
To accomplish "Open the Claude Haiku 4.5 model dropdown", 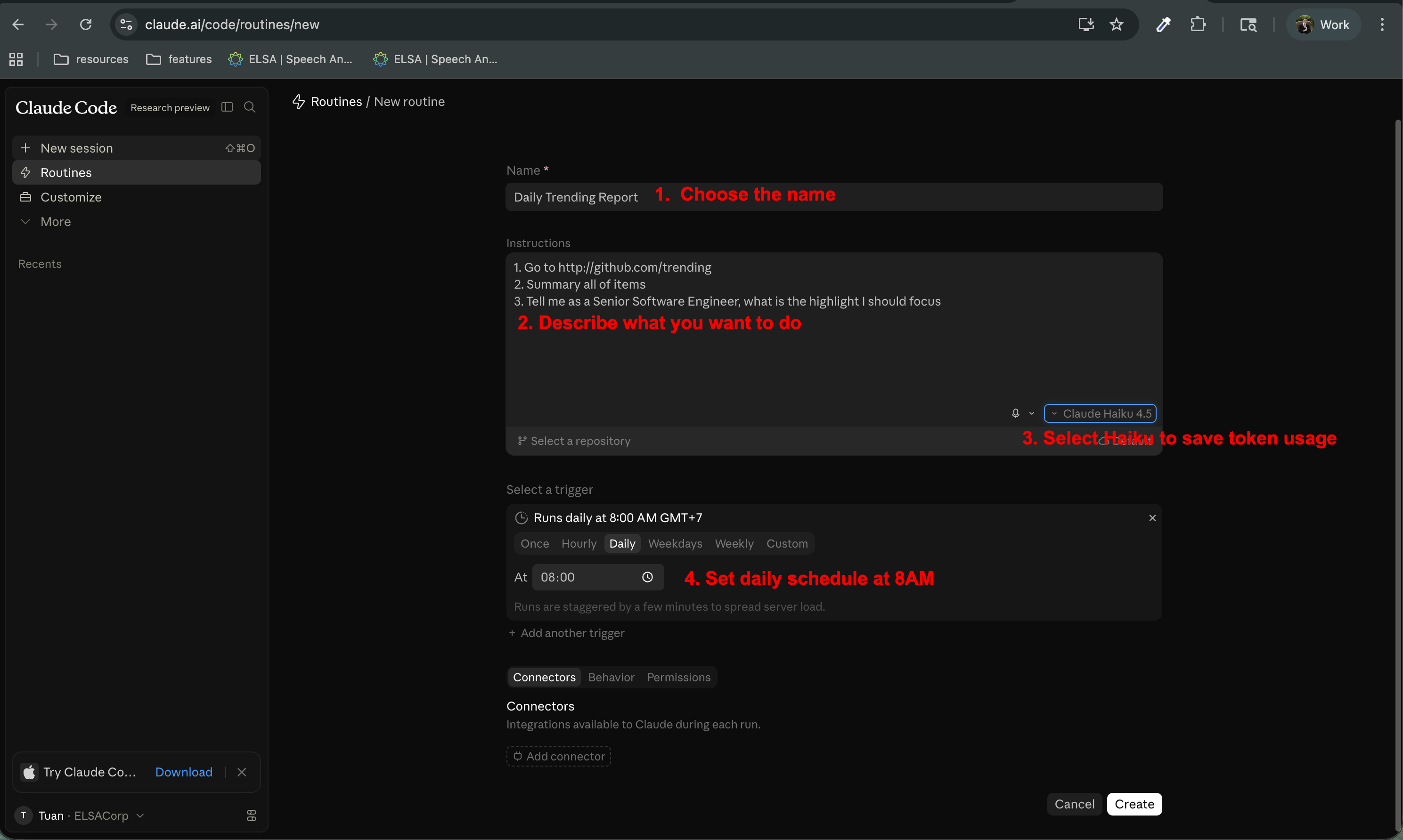I will coord(1100,413).
